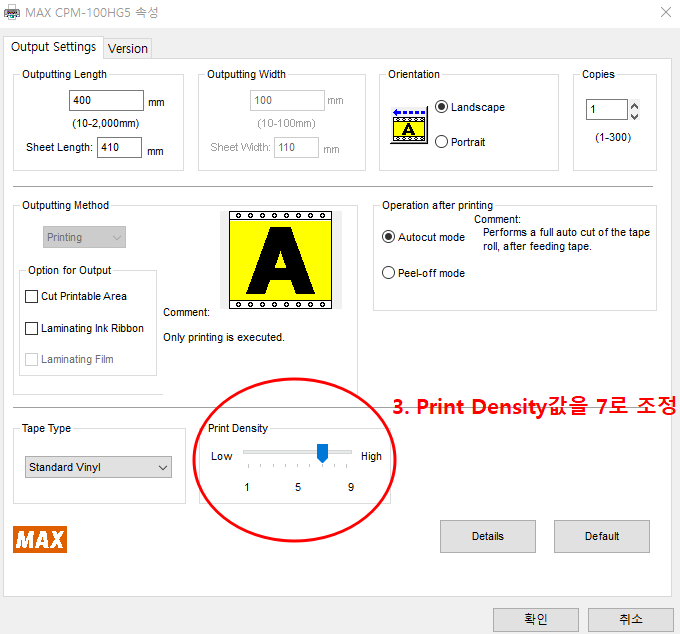Image resolution: width=680 pixels, height=634 pixels.
Task: Enable the Laminating Ink Ribbon checkbox
Action: (x=31, y=328)
